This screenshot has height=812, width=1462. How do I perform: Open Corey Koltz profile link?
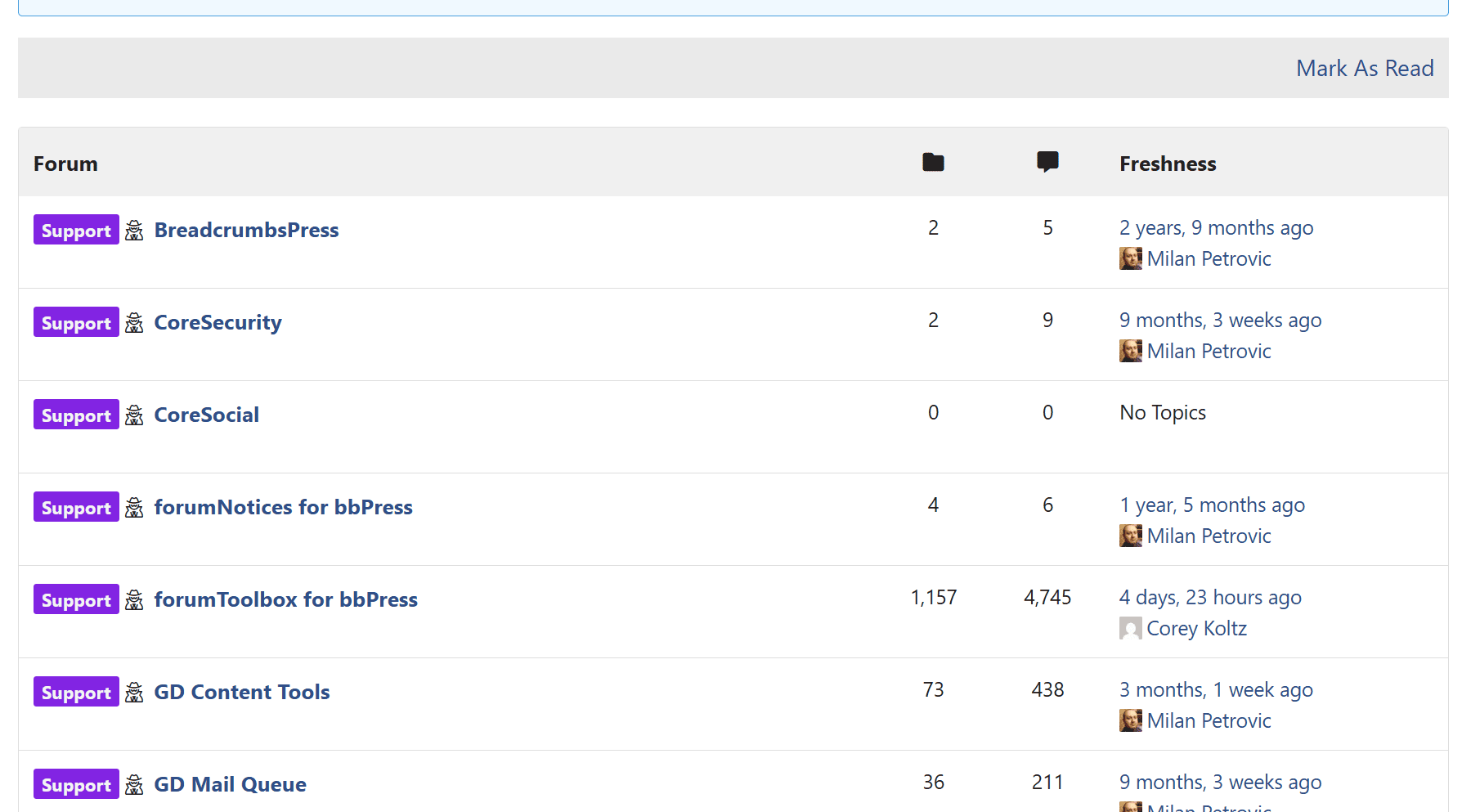point(1196,628)
